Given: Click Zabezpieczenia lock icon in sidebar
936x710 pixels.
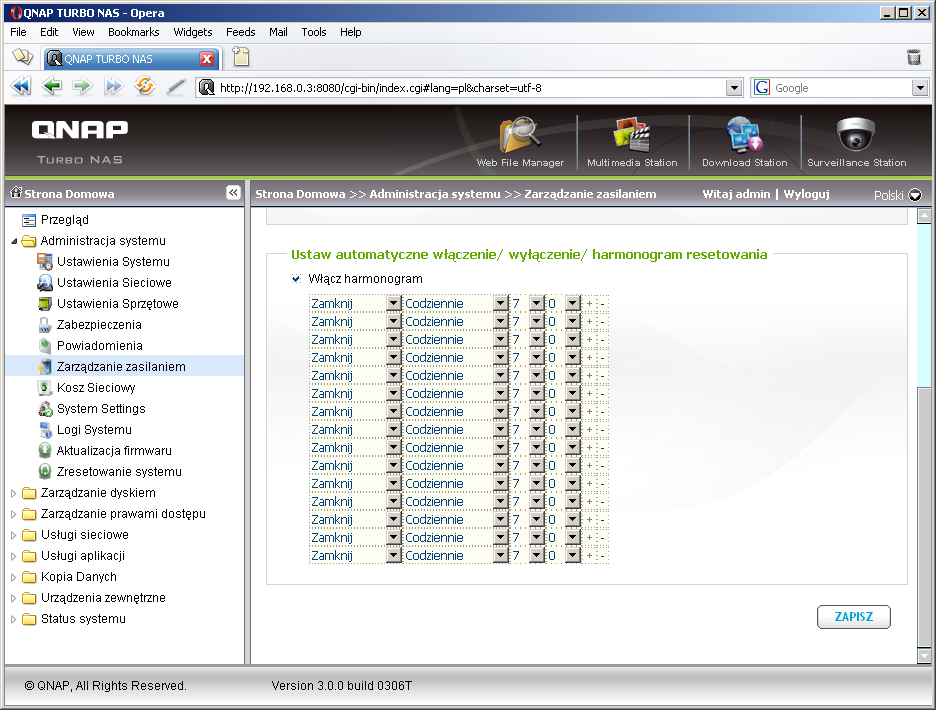Looking at the screenshot, I should [45, 325].
